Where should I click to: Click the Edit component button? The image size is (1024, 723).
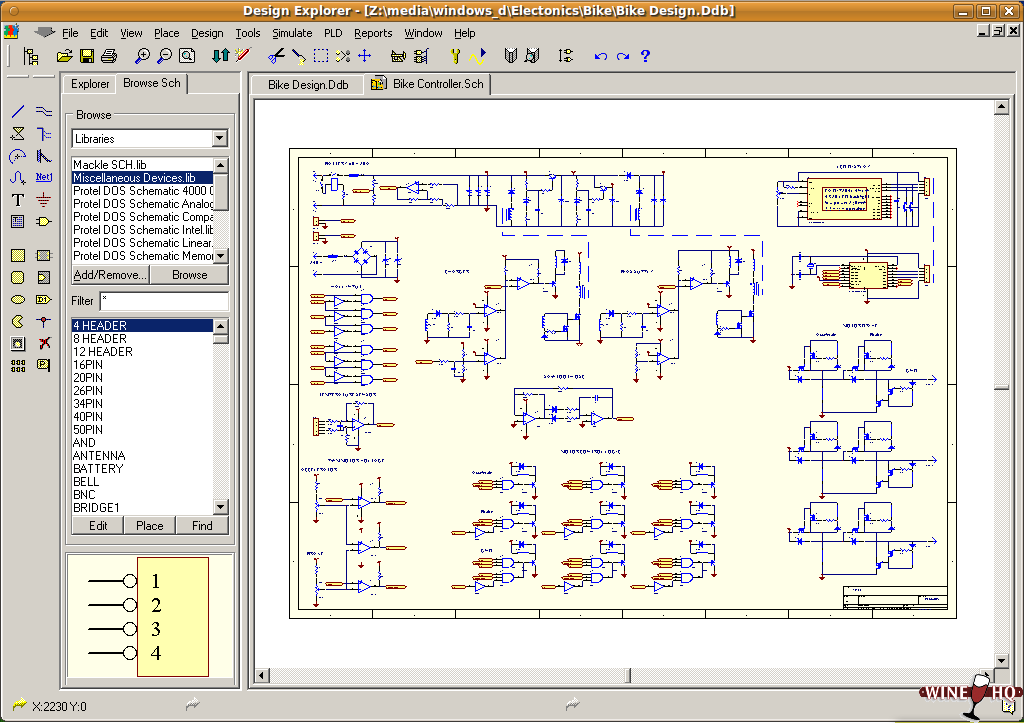tap(98, 526)
